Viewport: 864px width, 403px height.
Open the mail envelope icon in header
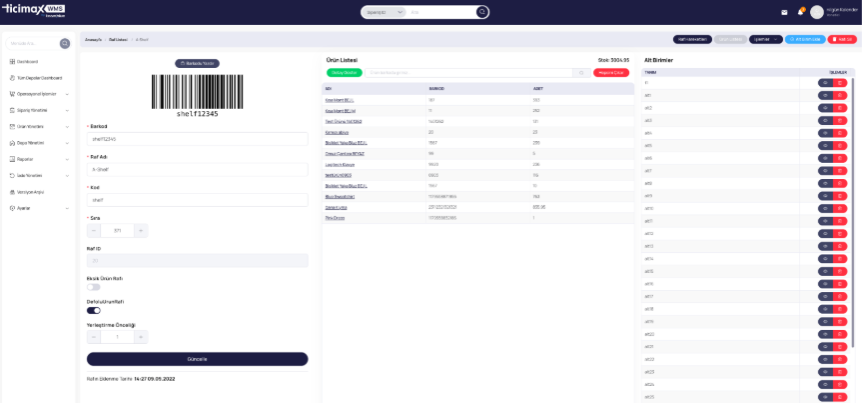[784, 12]
